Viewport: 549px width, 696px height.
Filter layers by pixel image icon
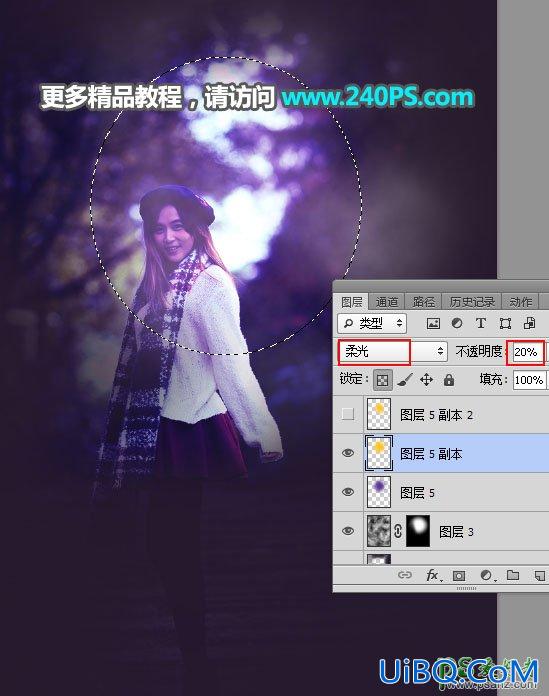pyautogui.click(x=433, y=324)
